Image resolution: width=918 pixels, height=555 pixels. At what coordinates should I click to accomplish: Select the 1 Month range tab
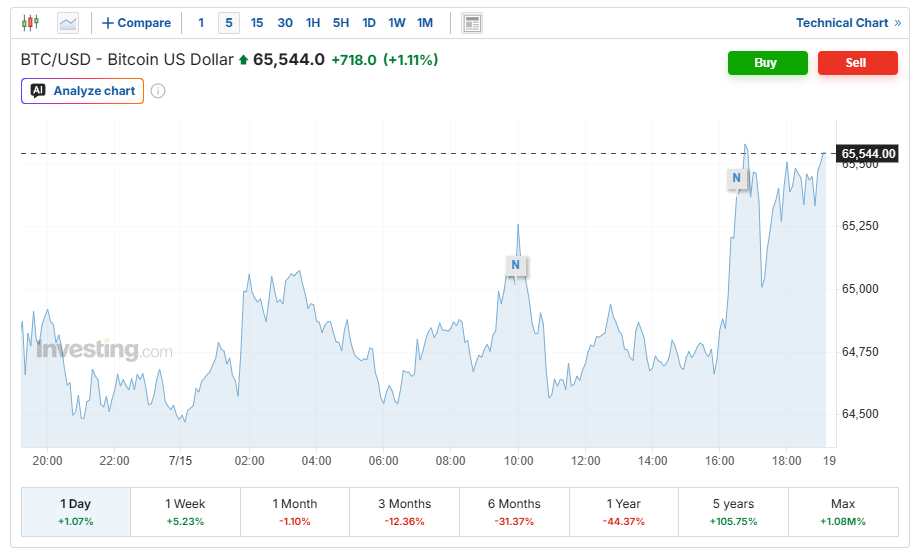[295, 512]
